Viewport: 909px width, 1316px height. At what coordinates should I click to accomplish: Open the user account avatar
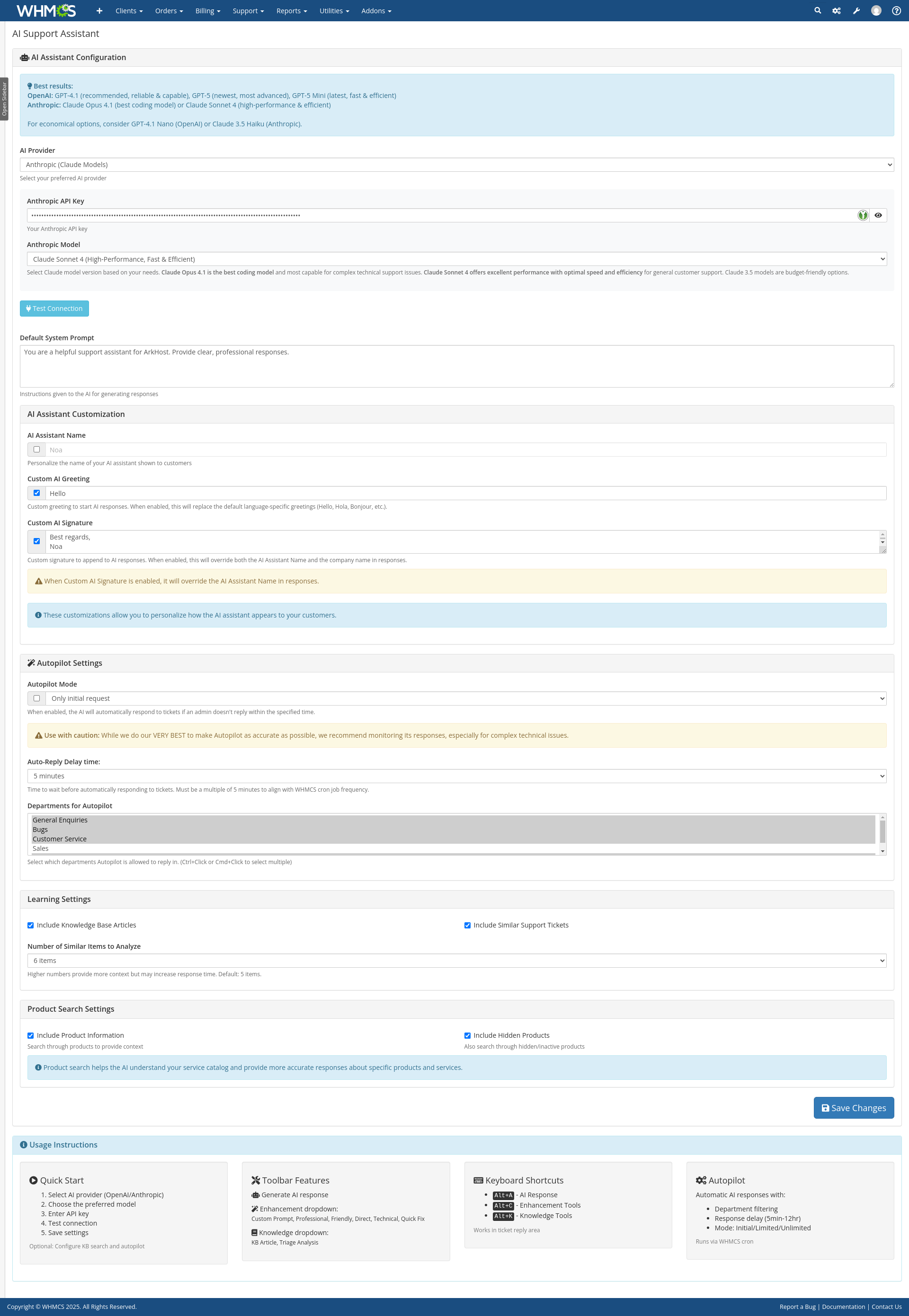pyautogui.click(x=876, y=11)
